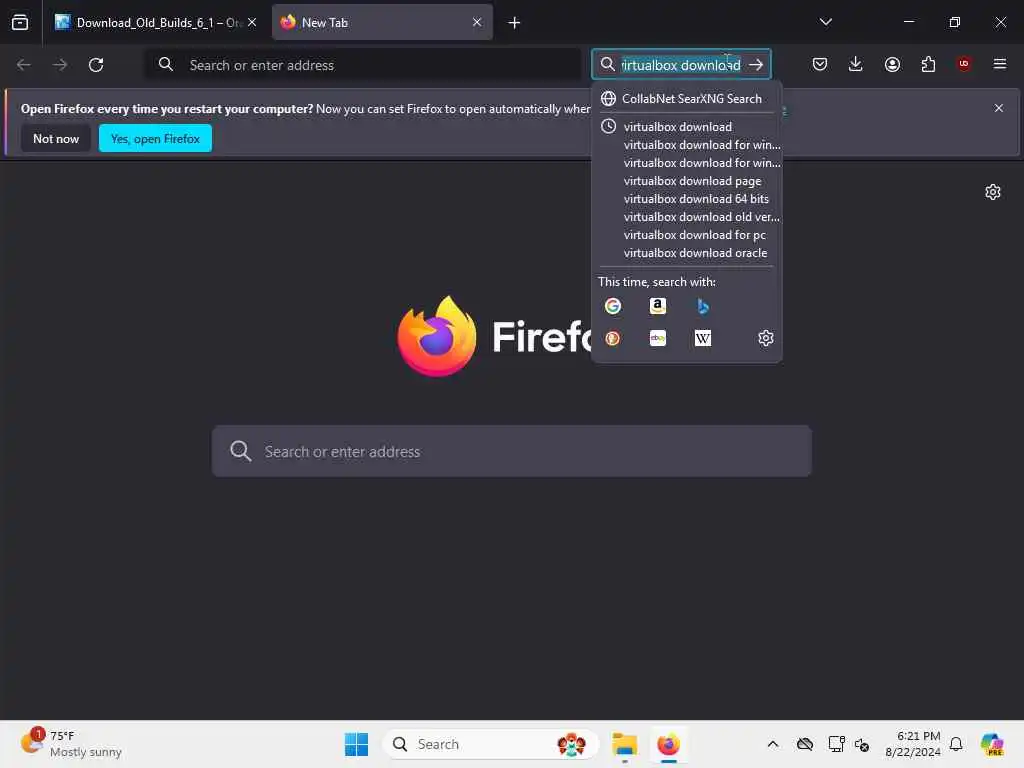Close the New Tab tab
The image size is (1024, 768).
477,22
